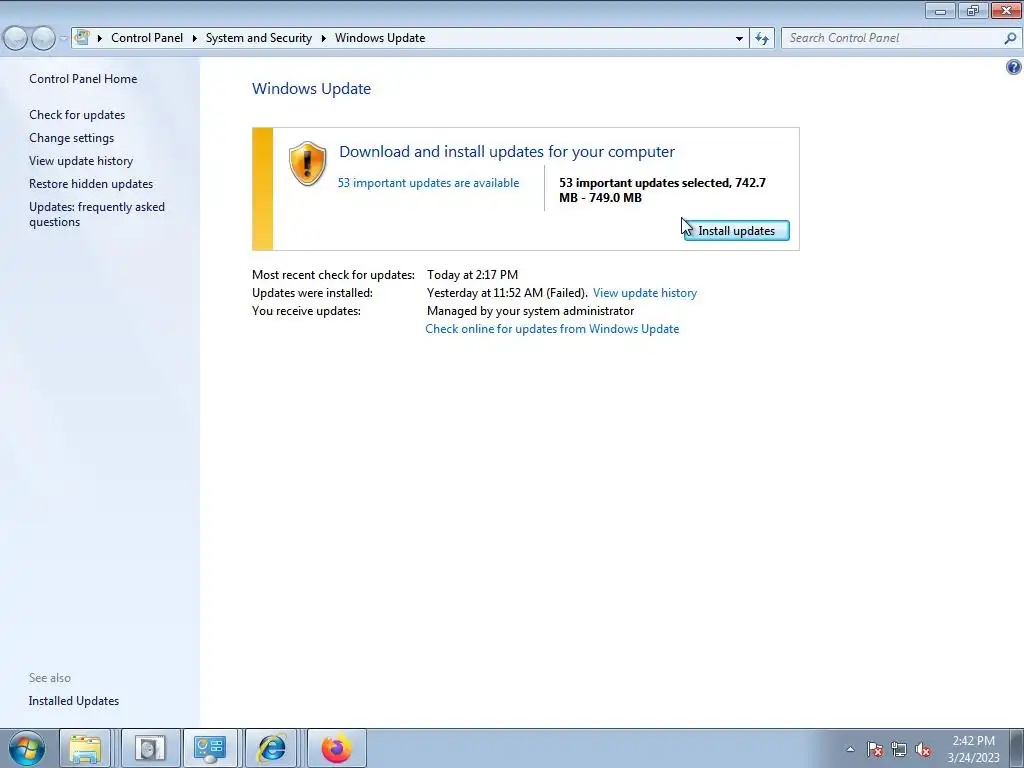Open the 53 important updates are available link
This screenshot has width=1024, height=768.
(428, 183)
